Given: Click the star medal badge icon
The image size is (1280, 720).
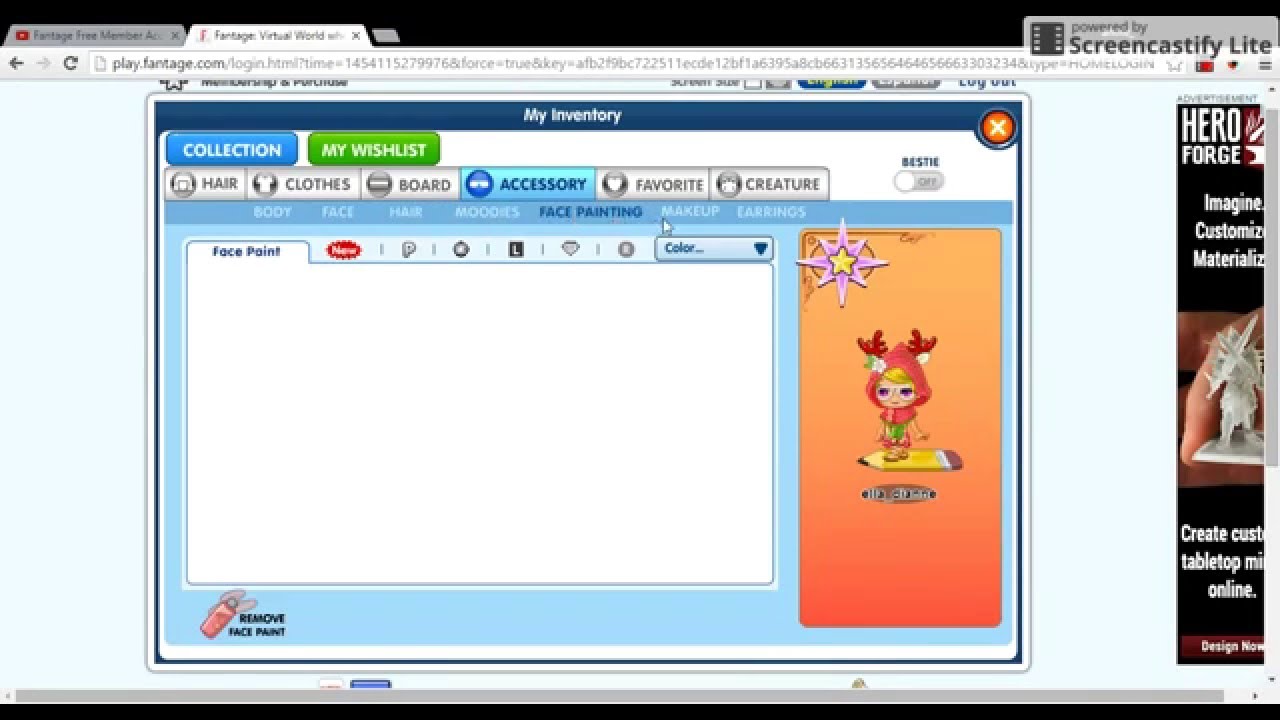Looking at the screenshot, I should coord(842,263).
